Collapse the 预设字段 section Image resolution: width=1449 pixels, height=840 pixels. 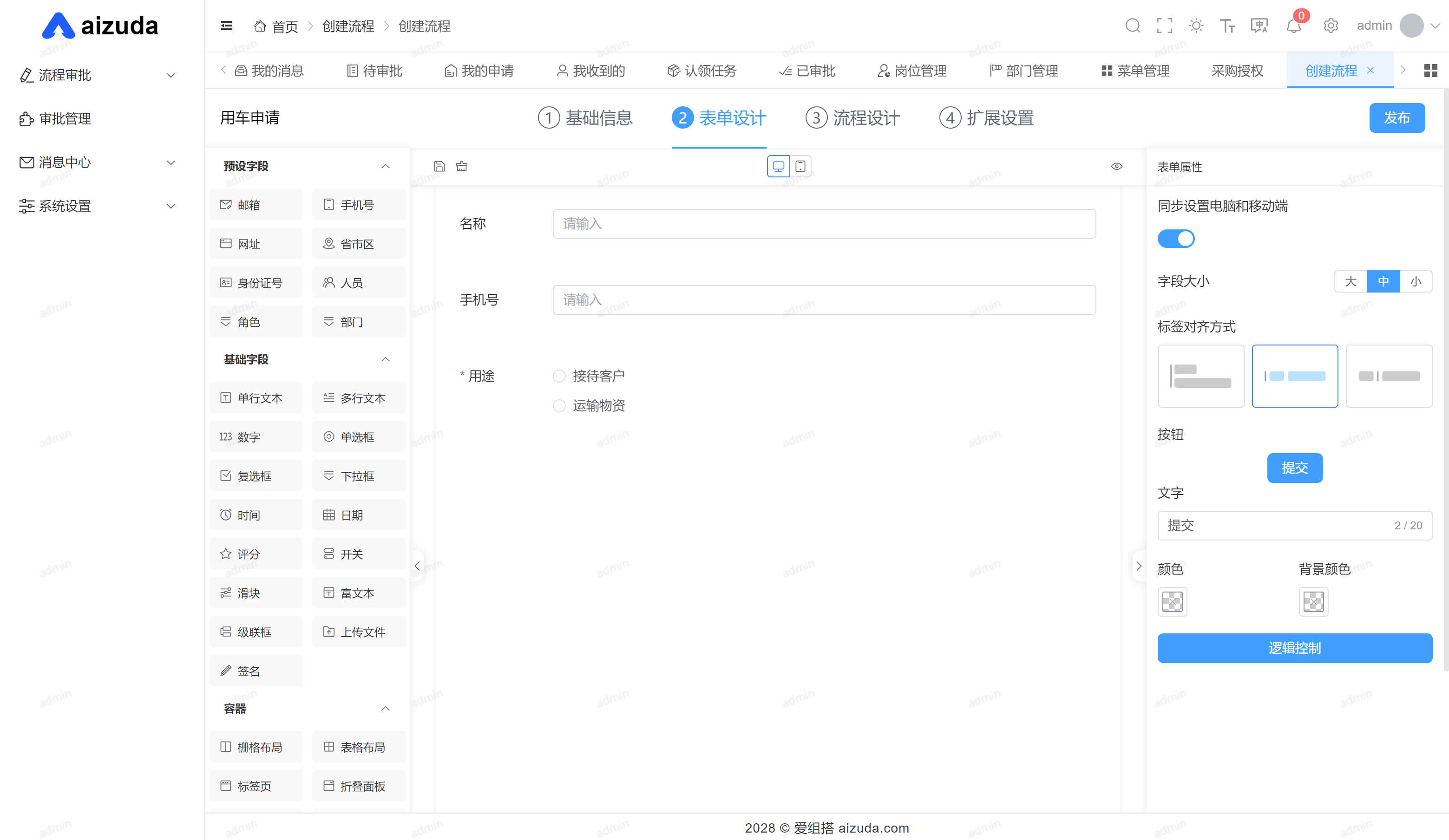click(385, 167)
